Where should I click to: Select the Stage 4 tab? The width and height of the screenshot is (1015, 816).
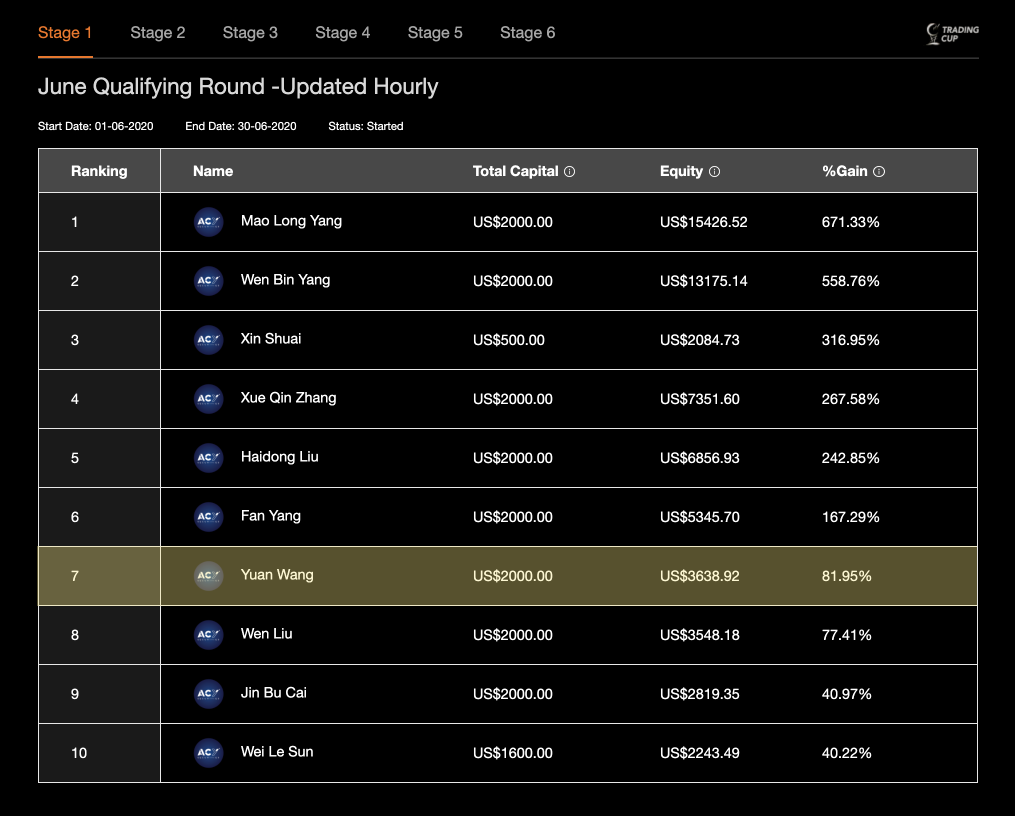click(x=343, y=33)
